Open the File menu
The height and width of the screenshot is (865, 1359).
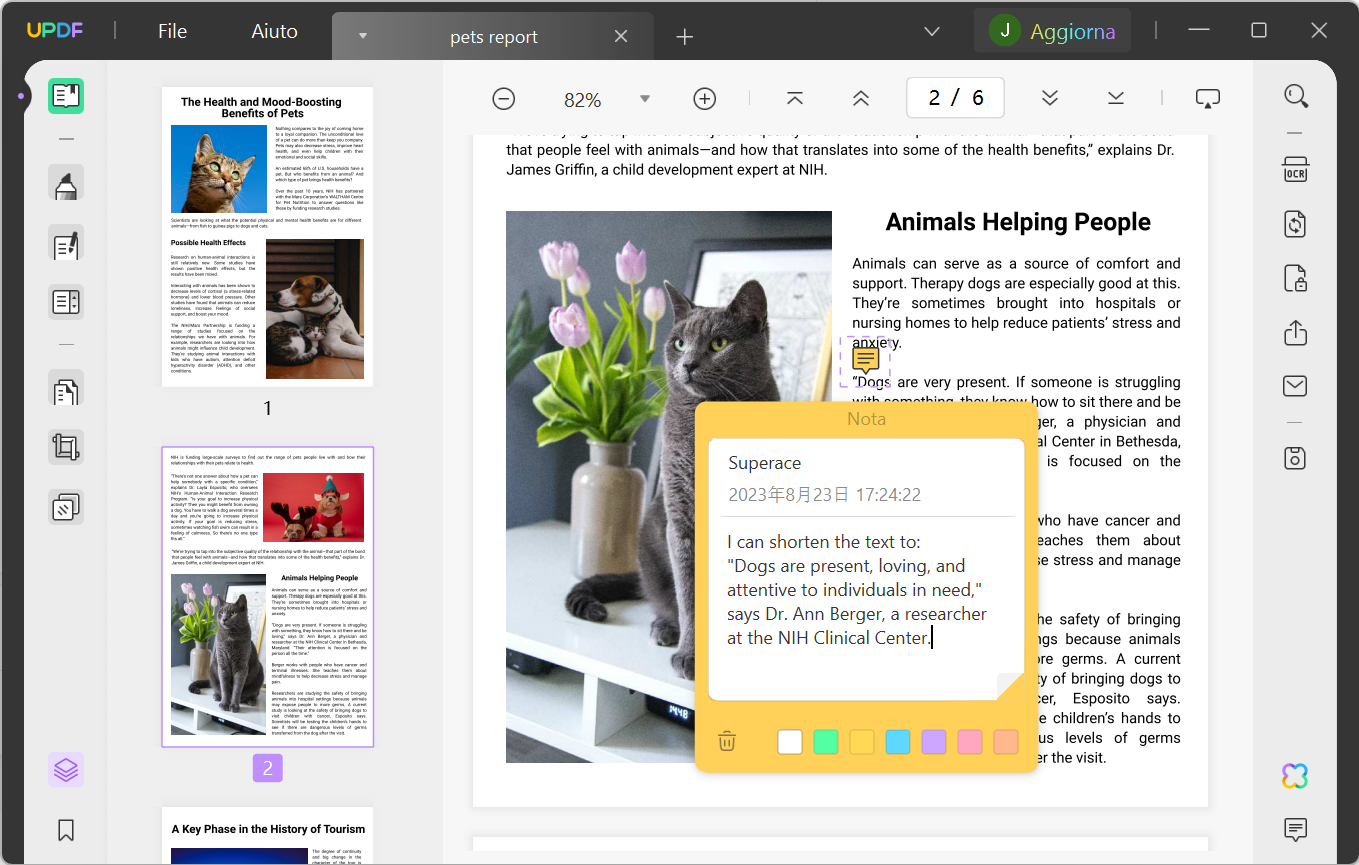[172, 31]
